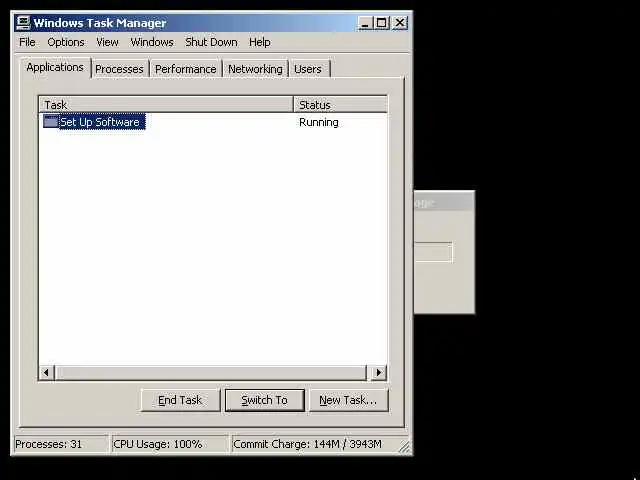Maximize the Windows Task Manager window

coord(382,23)
